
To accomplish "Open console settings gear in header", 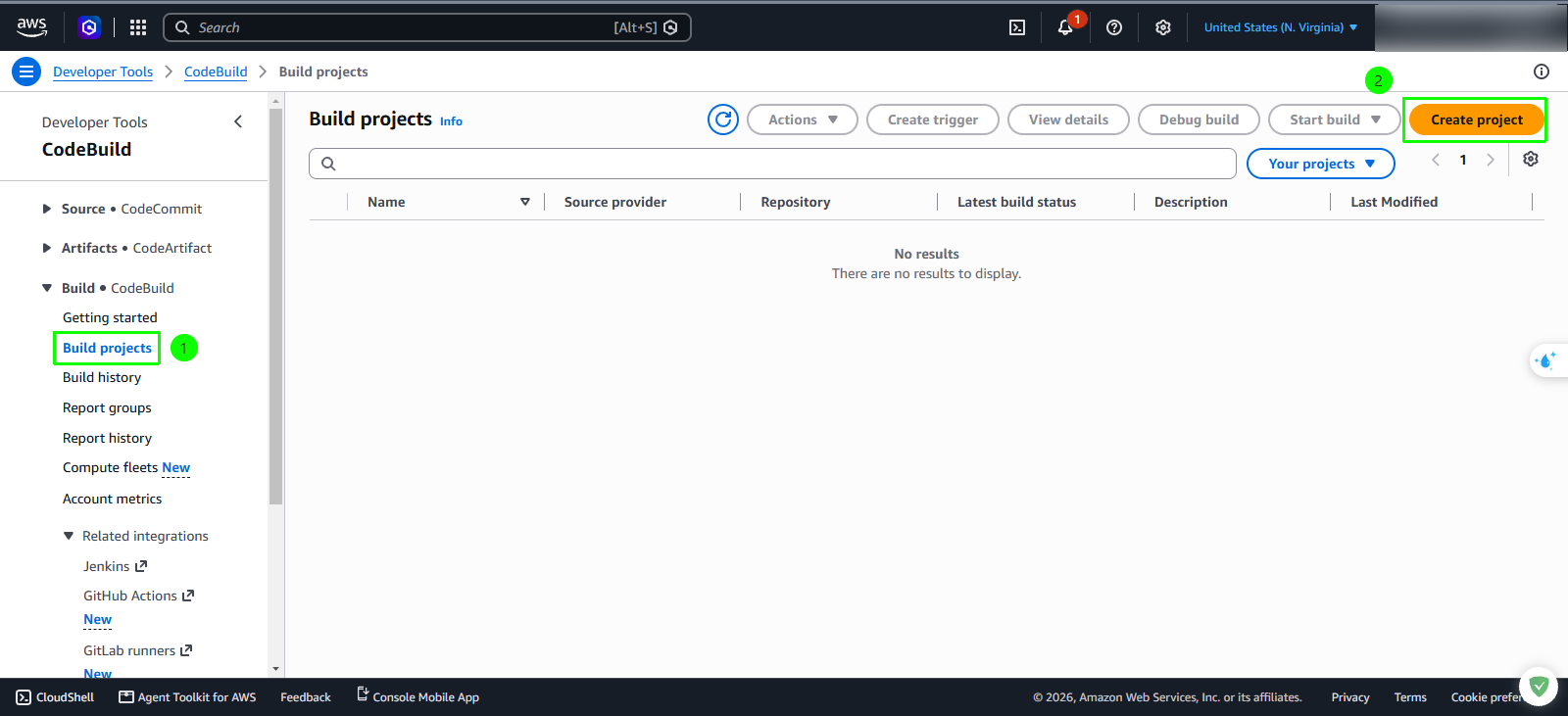I will (1163, 27).
